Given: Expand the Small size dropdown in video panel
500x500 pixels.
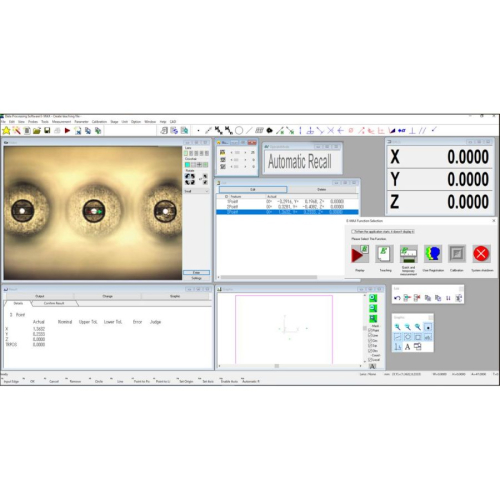Looking at the screenshot, I should click(x=197, y=191).
